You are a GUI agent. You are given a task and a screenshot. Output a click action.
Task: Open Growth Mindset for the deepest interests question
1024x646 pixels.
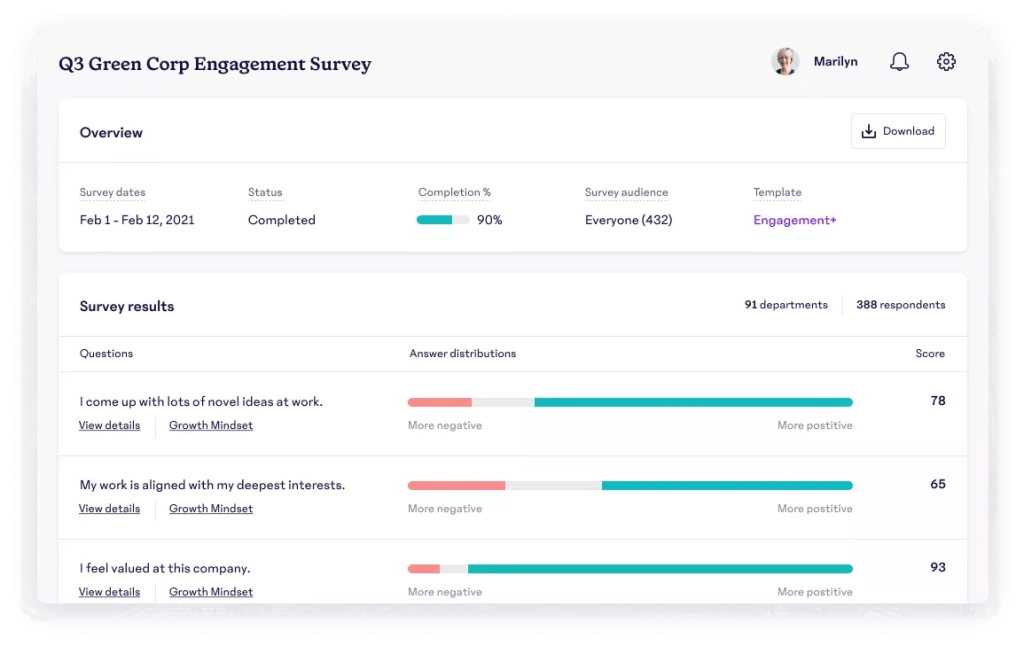pos(210,508)
